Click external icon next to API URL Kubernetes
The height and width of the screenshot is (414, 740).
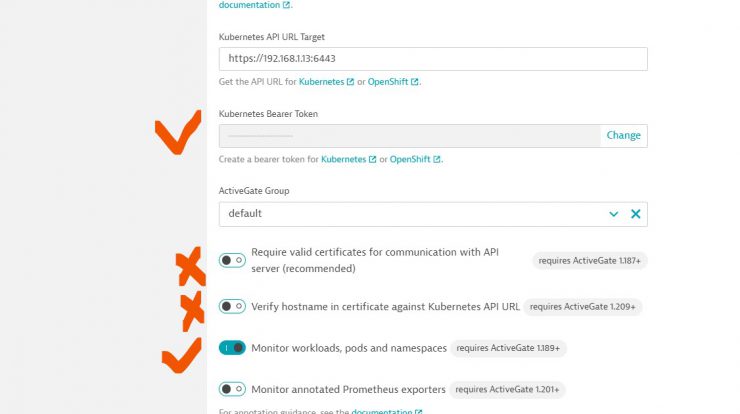tap(350, 82)
